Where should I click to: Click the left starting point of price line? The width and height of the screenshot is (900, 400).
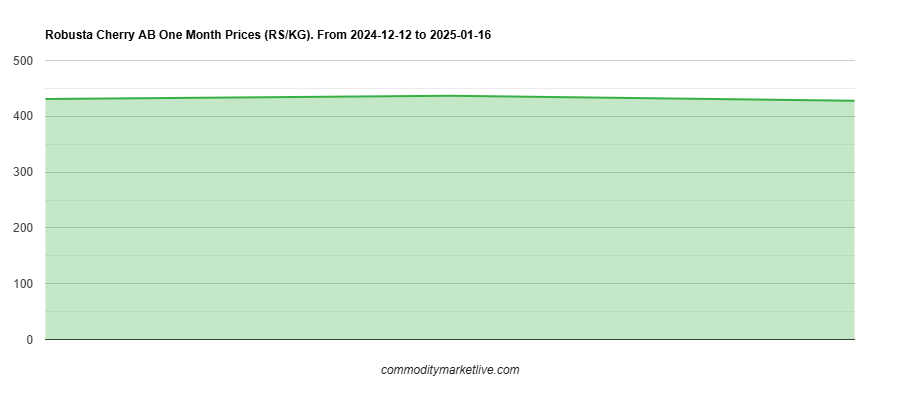coord(46,99)
